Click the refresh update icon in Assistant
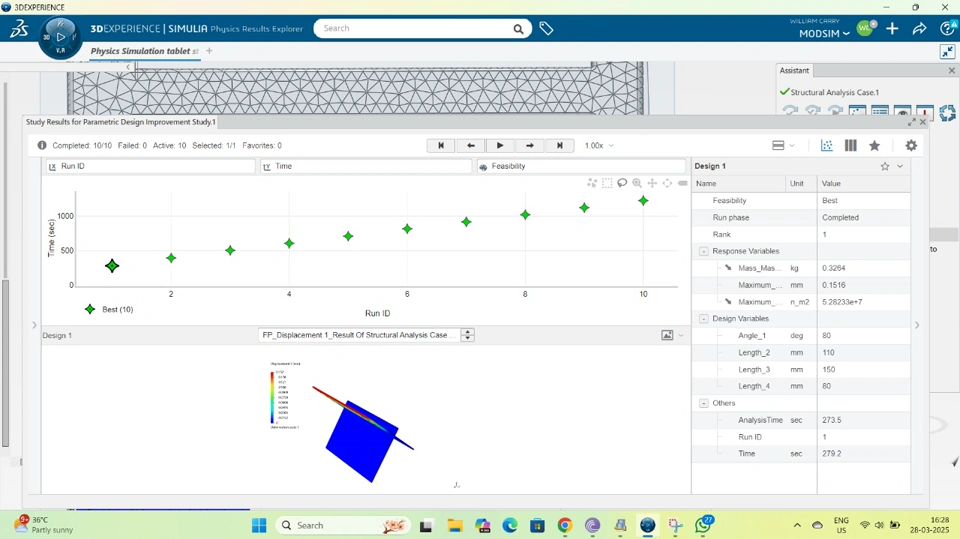This screenshot has width=960, height=539. pos(947,113)
